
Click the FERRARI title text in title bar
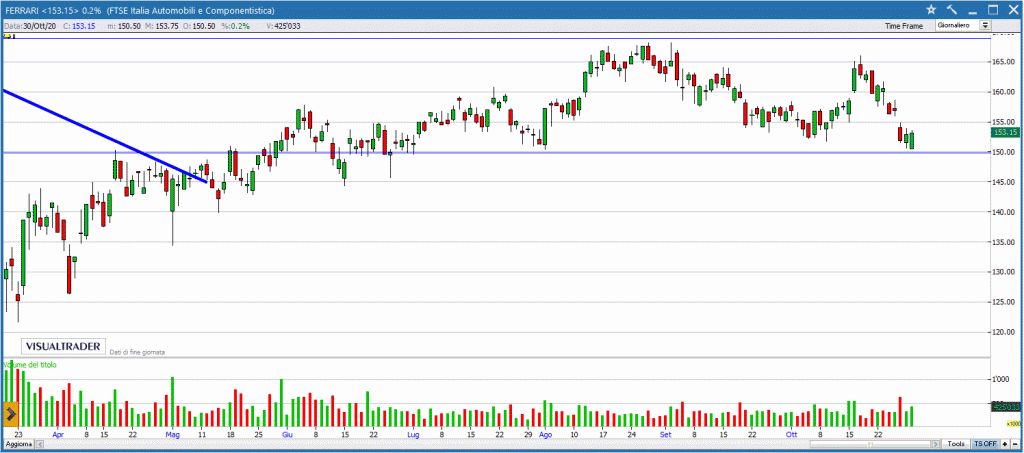(x=22, y=11)
